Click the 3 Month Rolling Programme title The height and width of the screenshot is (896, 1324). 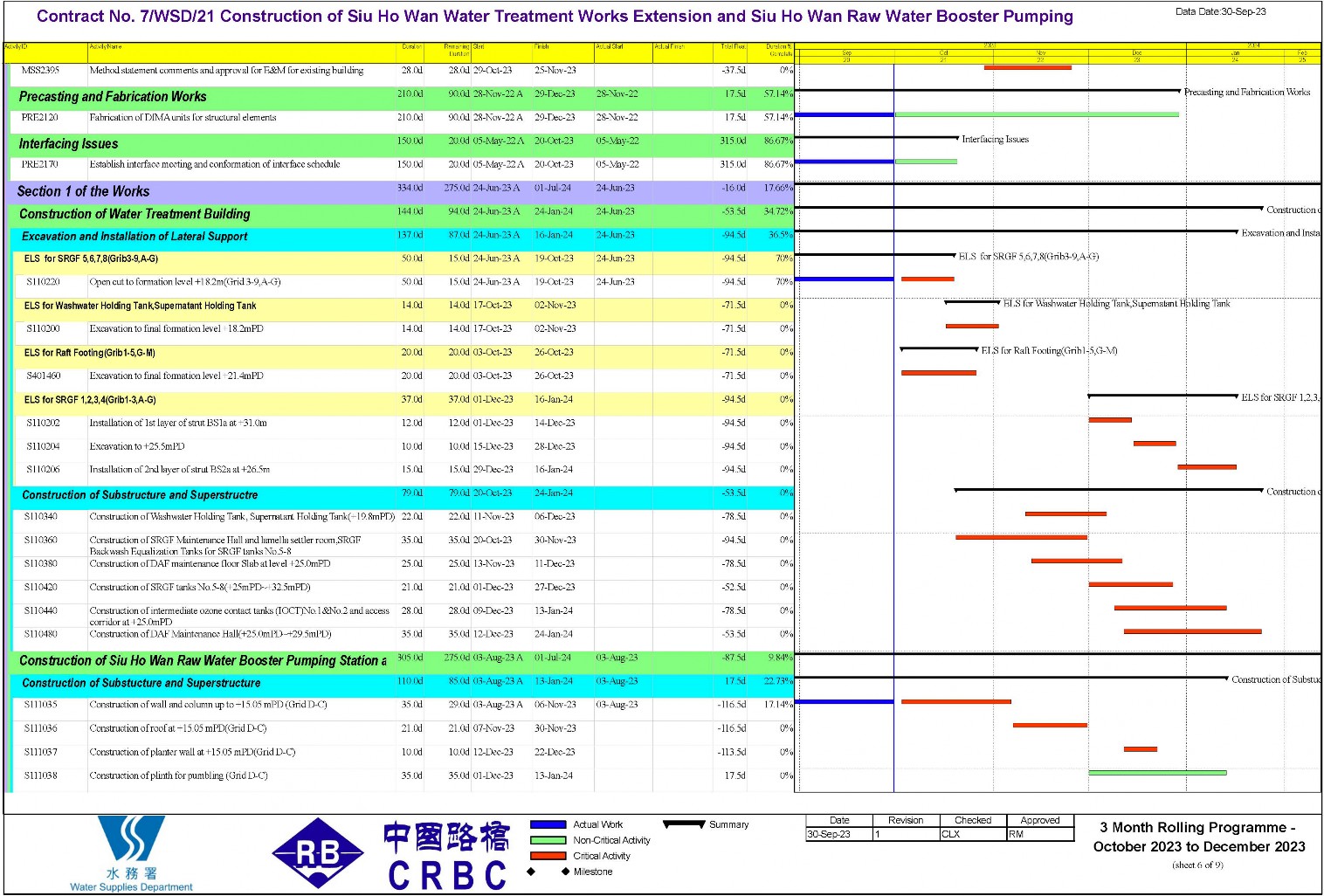click(x=1199, y=837)
